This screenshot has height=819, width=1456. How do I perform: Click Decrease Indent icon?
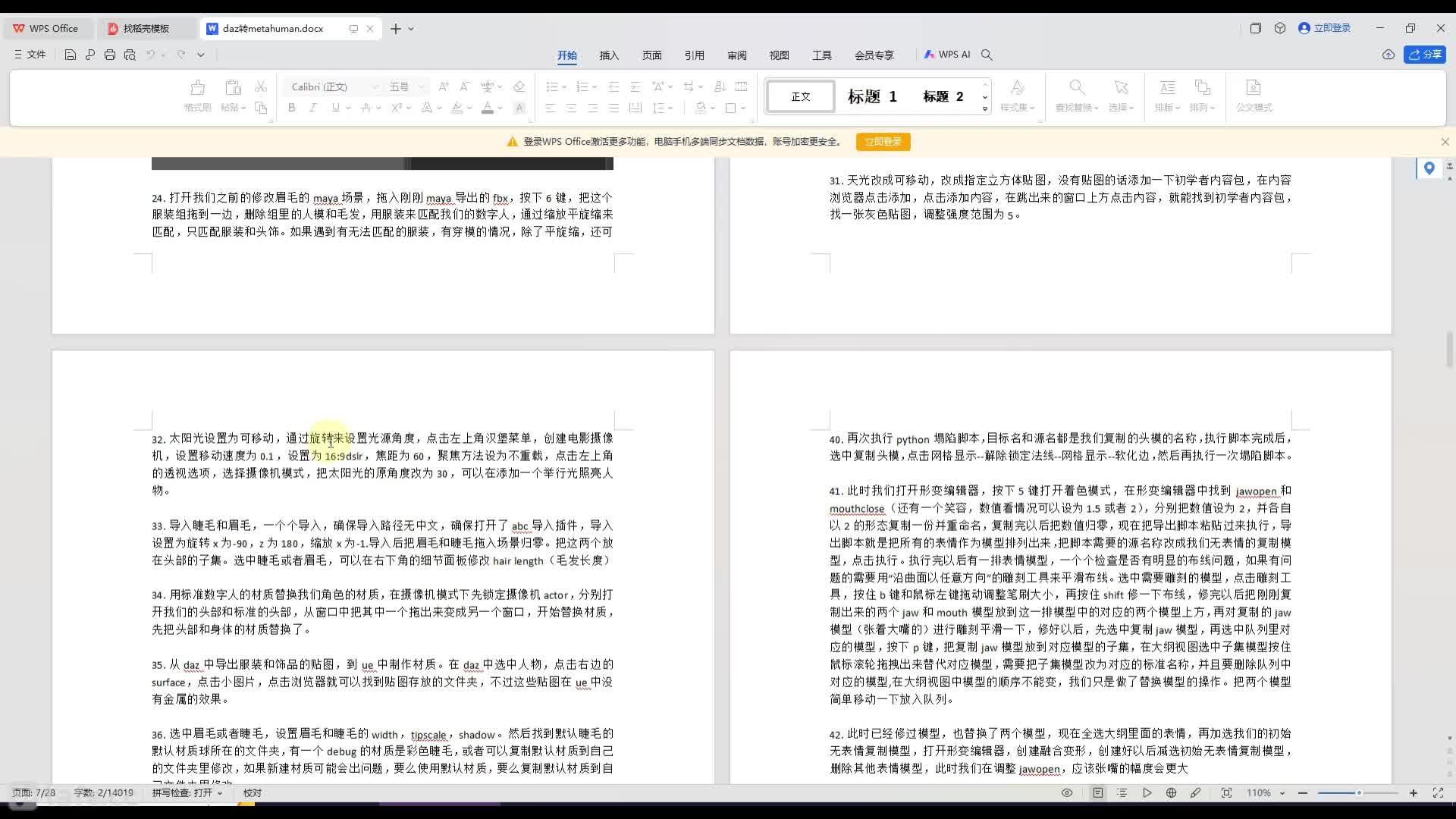(614, 86)
